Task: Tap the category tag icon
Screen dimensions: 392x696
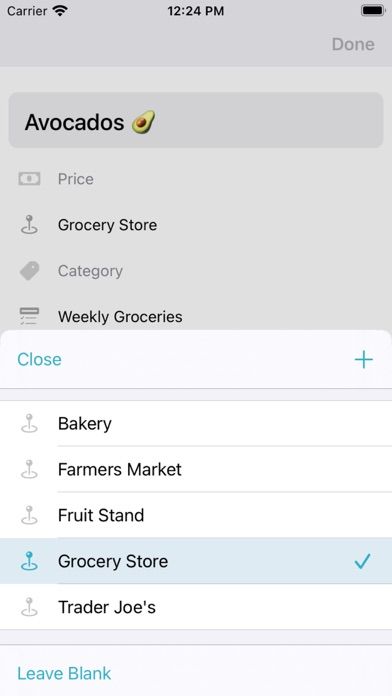Action: (x=29, y=271)
